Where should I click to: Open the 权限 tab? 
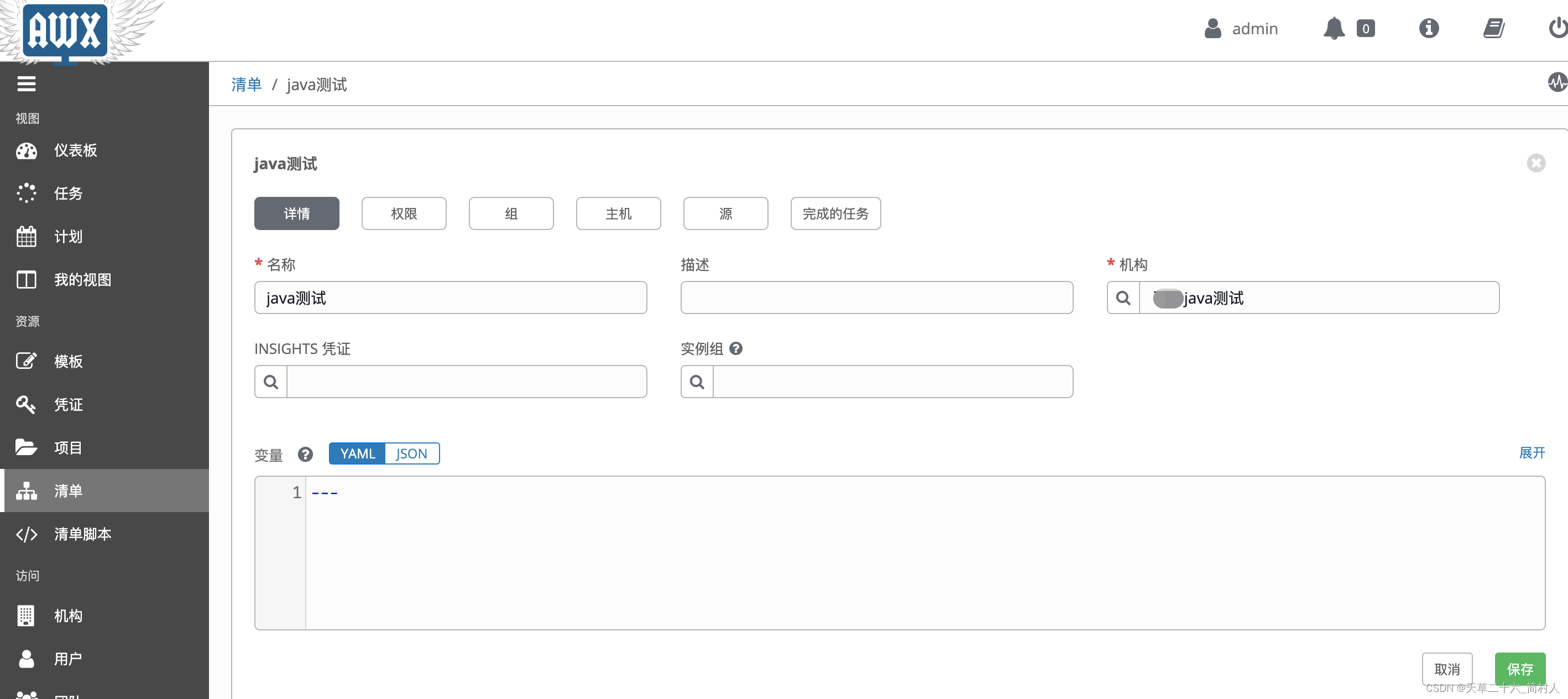[404, 213]
